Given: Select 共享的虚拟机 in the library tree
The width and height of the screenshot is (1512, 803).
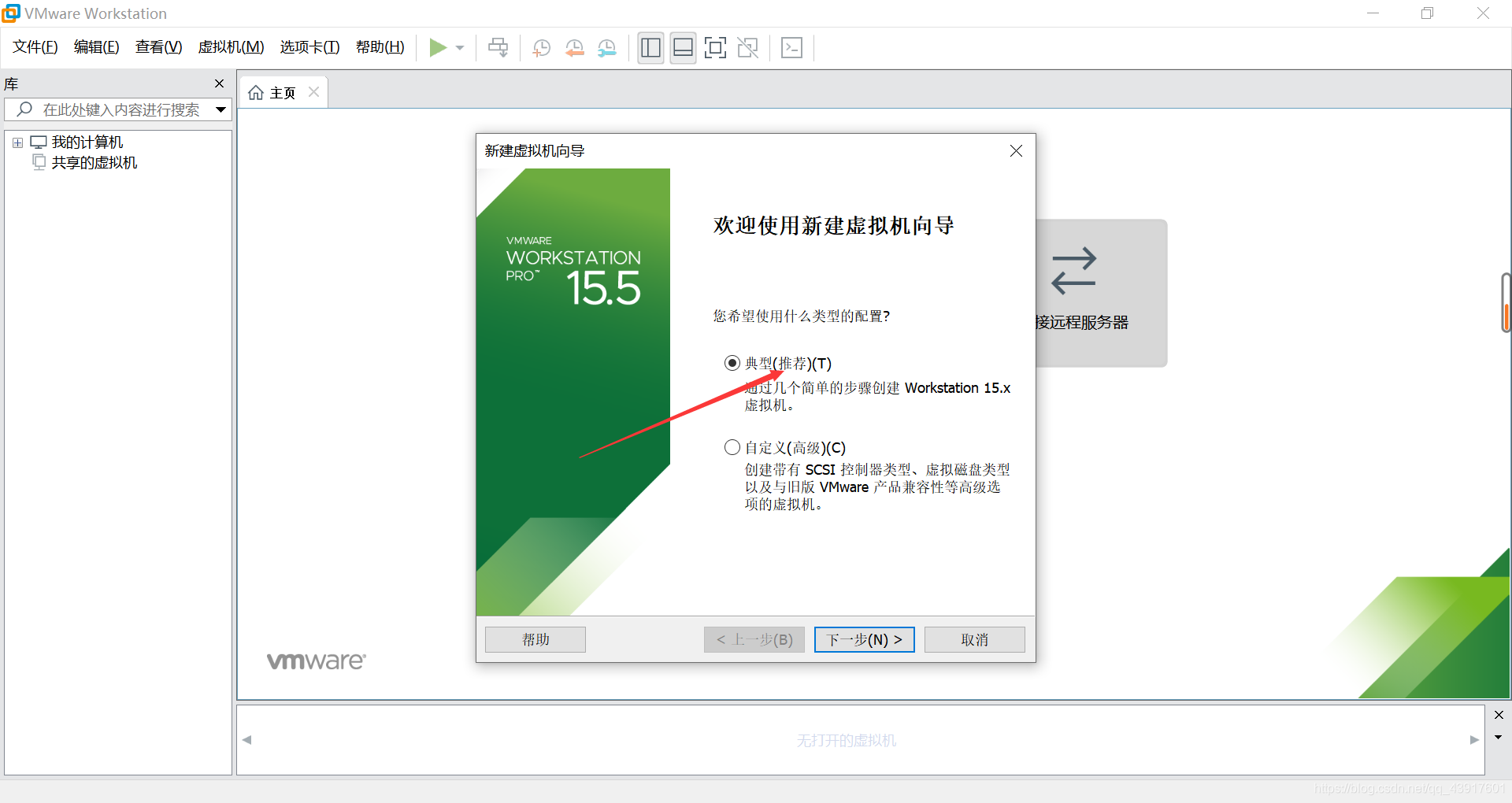Looking at the screenshot, I should coord(94,162).
